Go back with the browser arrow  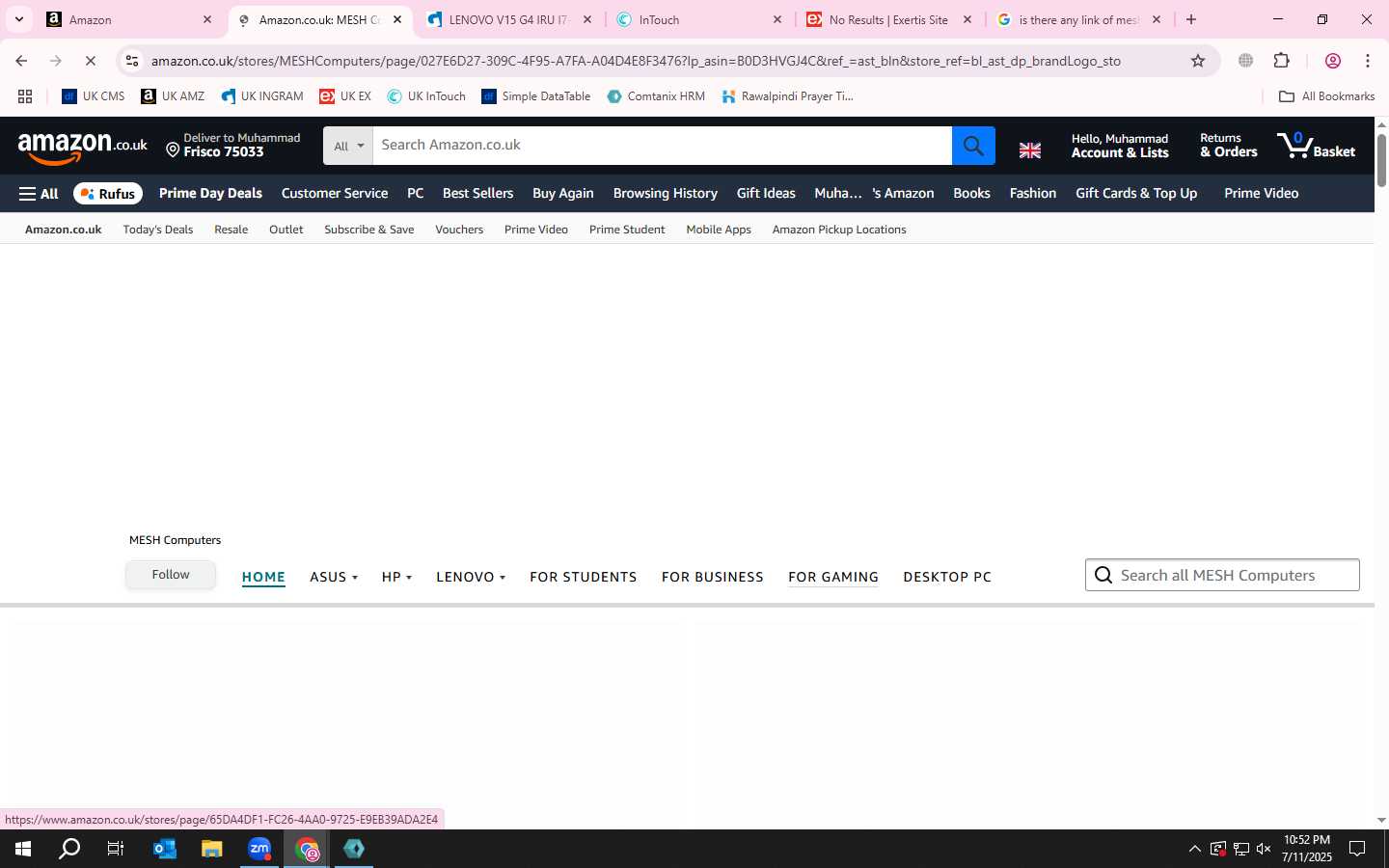pos(21,61)
